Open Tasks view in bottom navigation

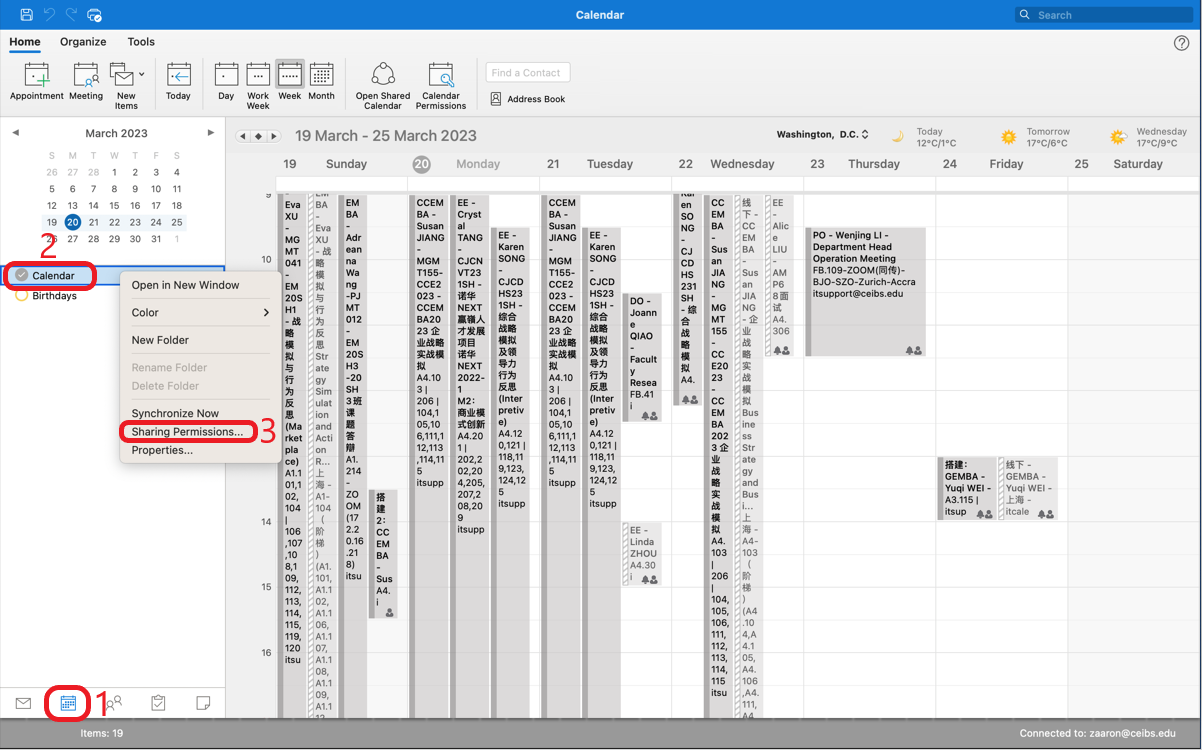coord(158,703)
